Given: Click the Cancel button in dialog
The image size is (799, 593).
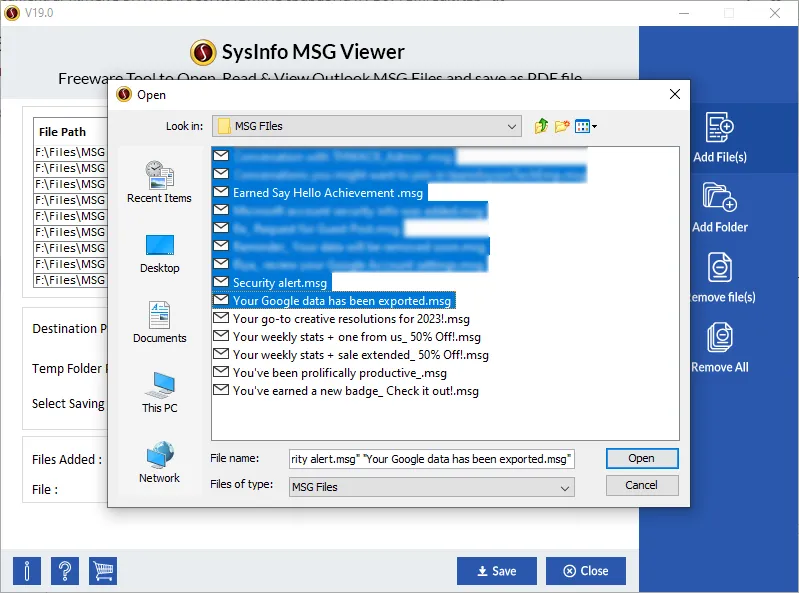Looking at the screenshot, I should coord(642,485).
